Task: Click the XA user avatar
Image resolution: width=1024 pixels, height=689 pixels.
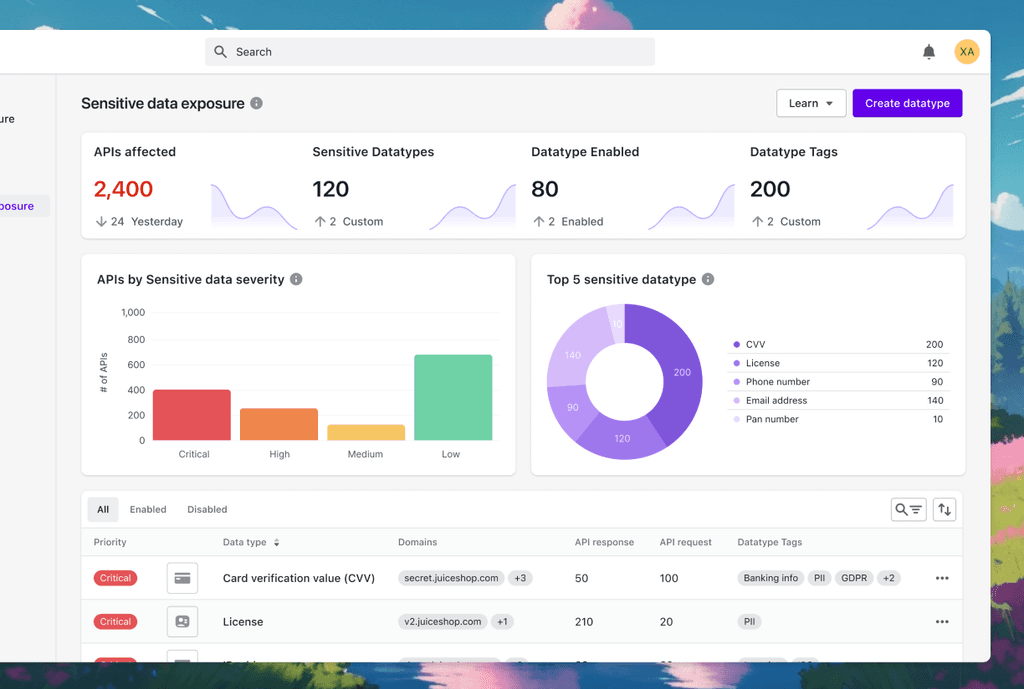Action: click(966, 51)
